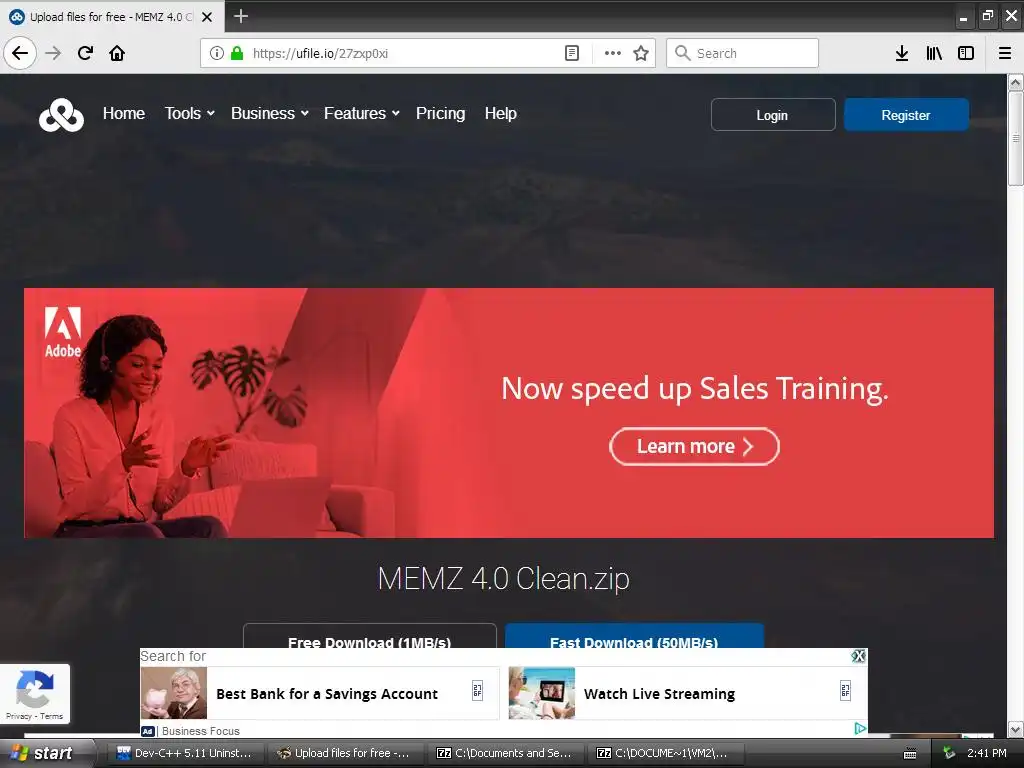
Task: Click the Login button
Action: (x=773, y=115)
